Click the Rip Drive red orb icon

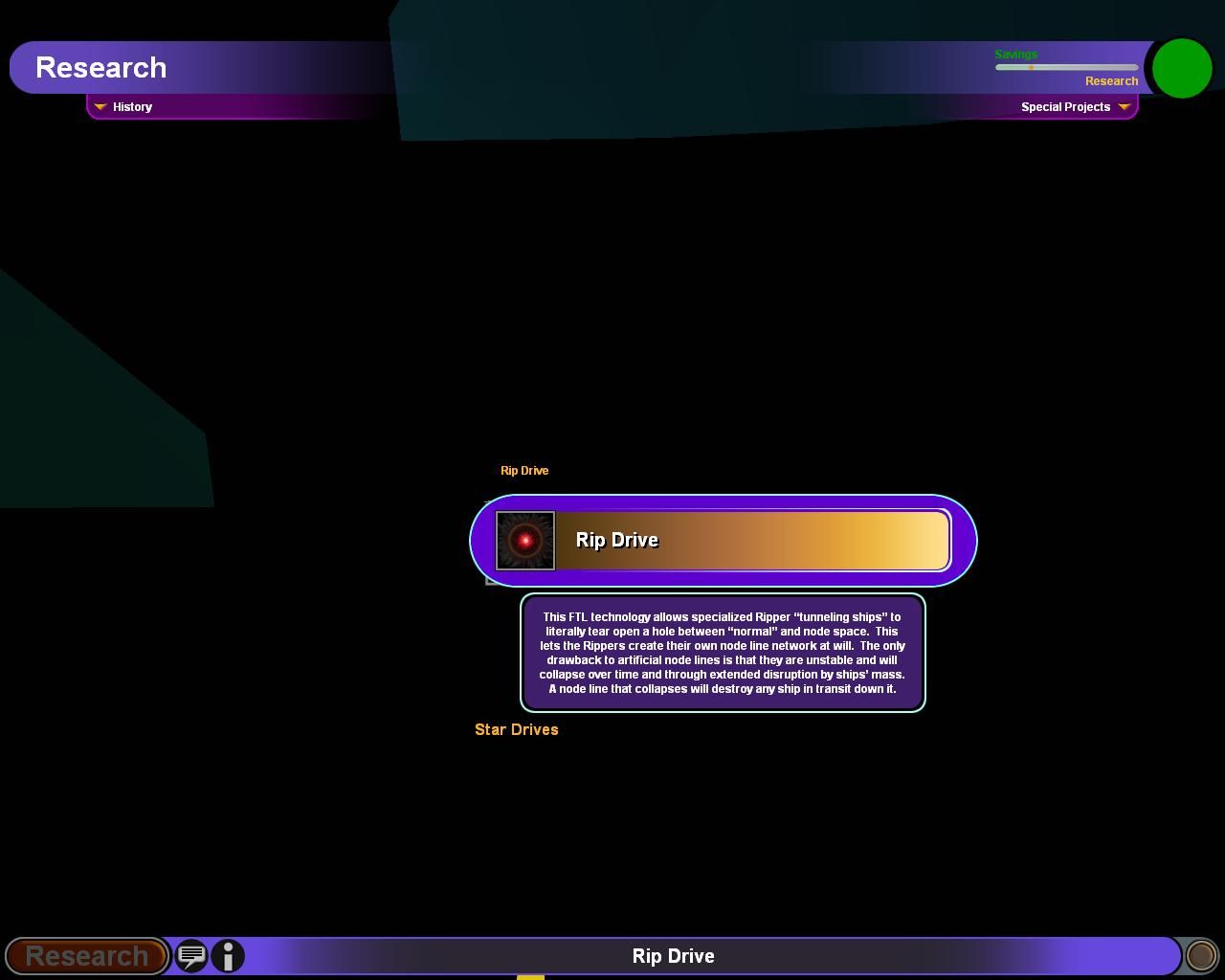pyautogui.click(x=525, y=541)
